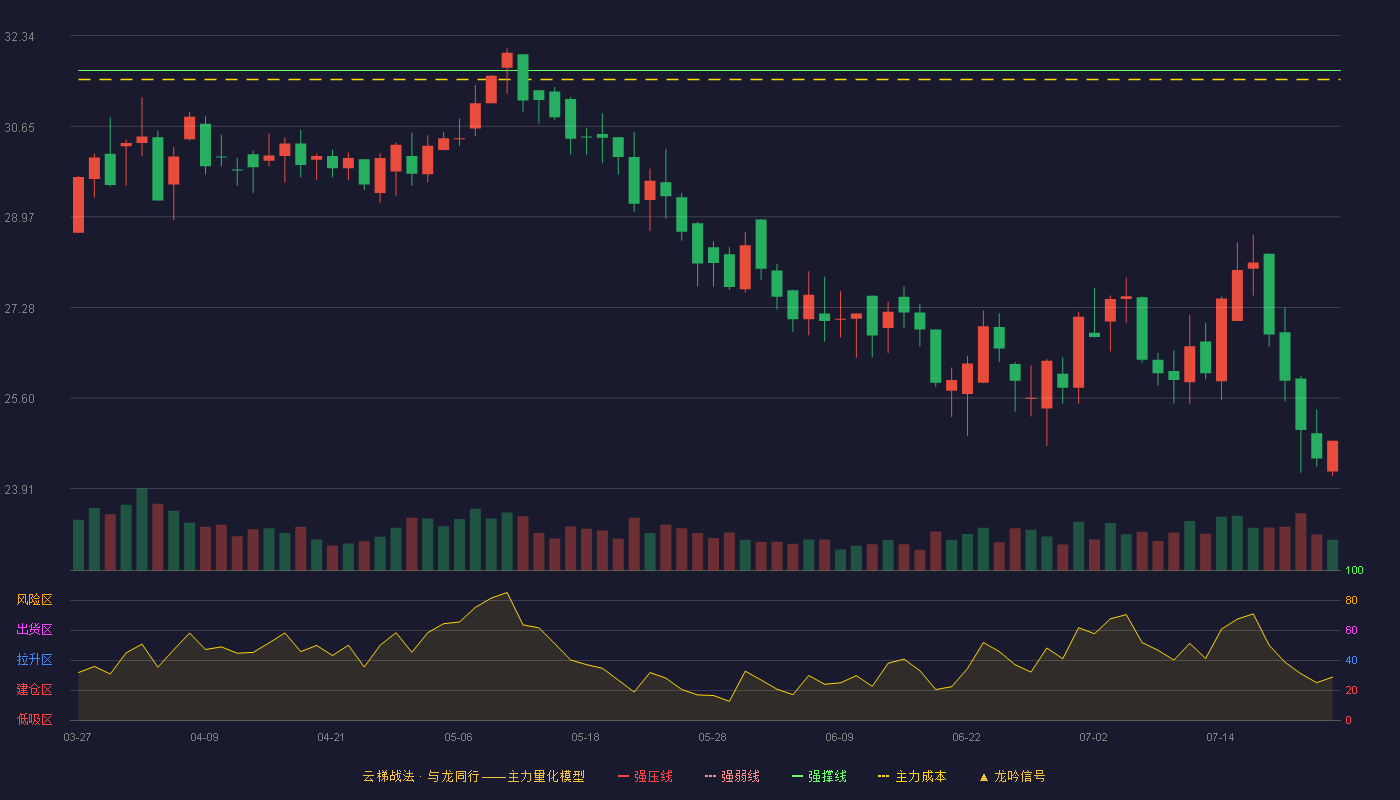The image size is (1400, 800).
Task: Click the 风险区 zone label
Action: (34, 600)
